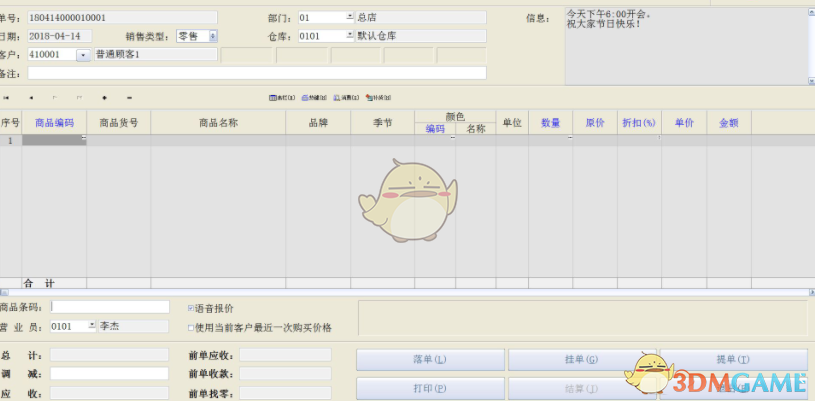The height and width of the screenshot is (401, 817).
Task: Click the 调减 input field
Action: tap(109, 373)
